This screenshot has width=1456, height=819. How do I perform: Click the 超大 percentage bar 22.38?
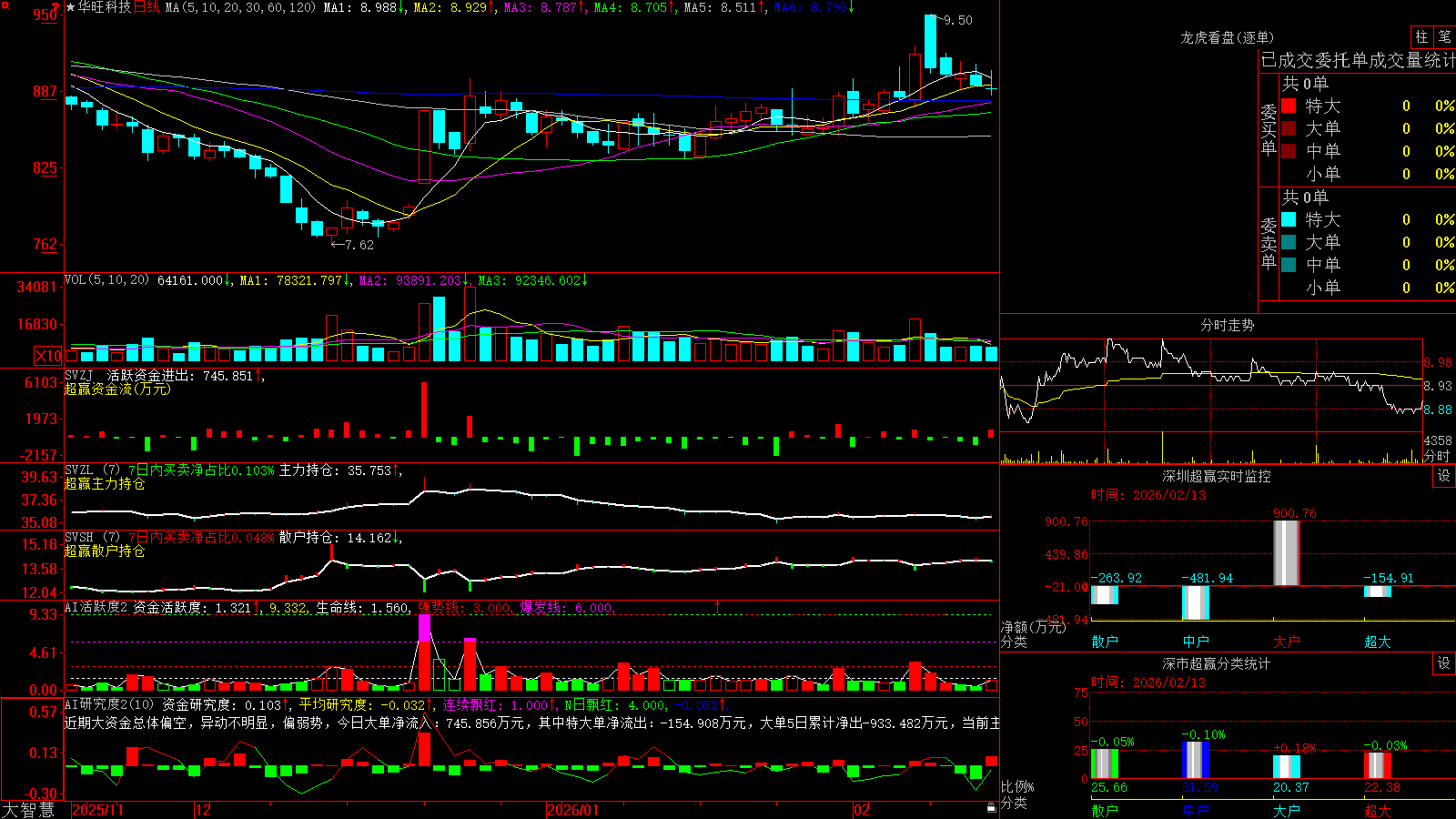pyautogui.click(x=1378, y=766)
